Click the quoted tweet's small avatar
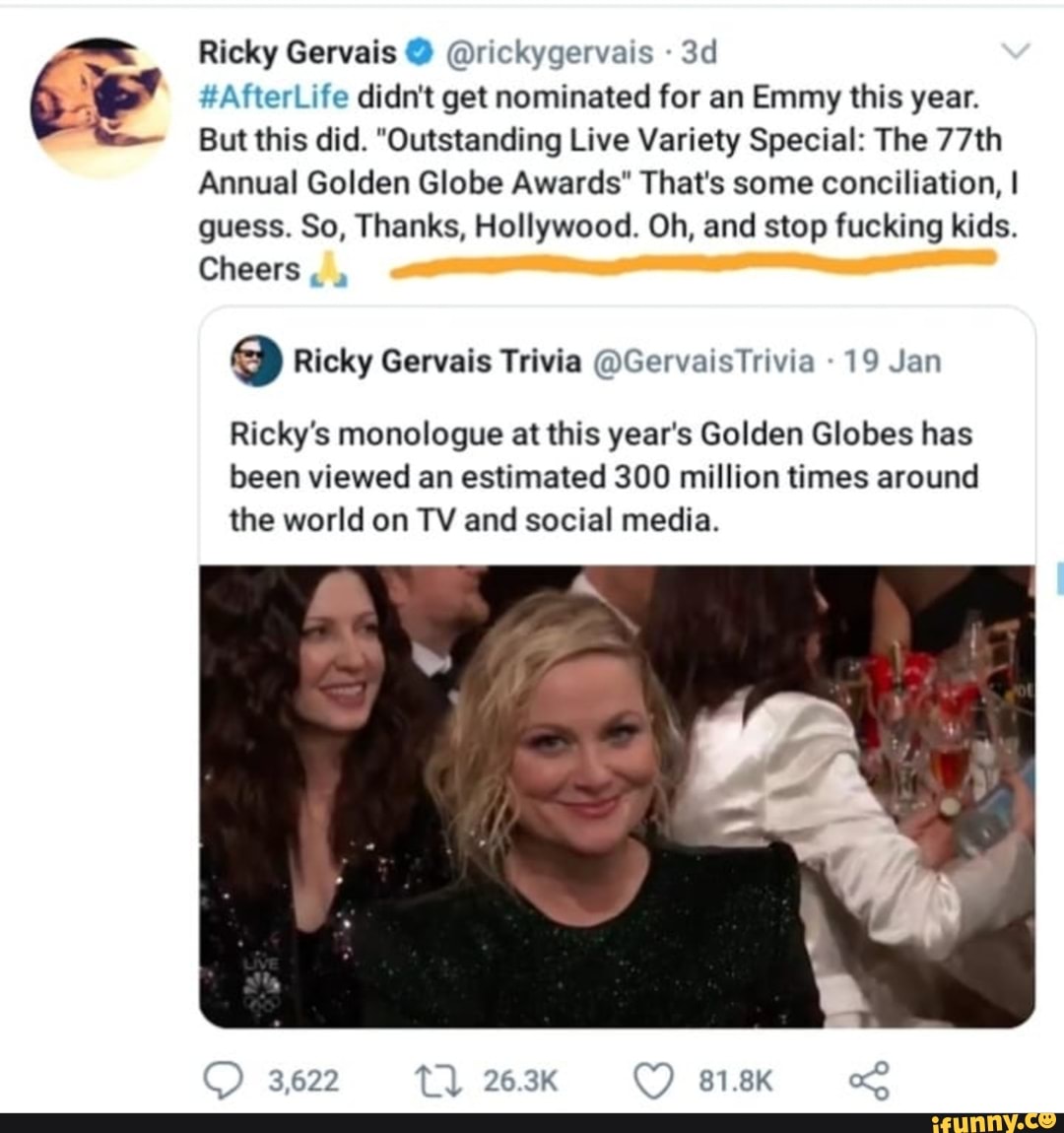 click(256, 362)
